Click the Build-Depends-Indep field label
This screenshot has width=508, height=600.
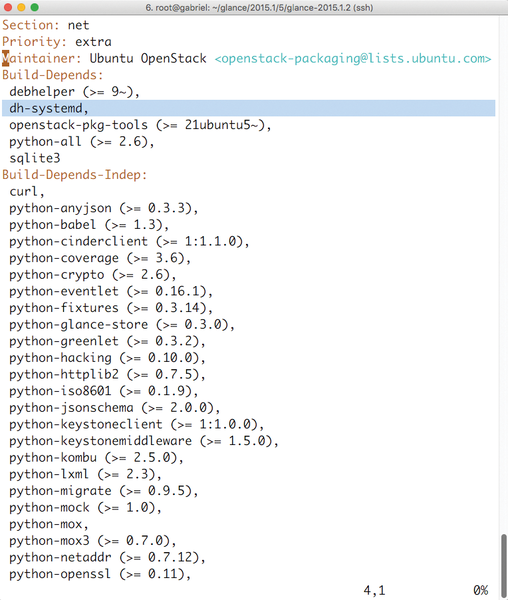pos(75,175)
